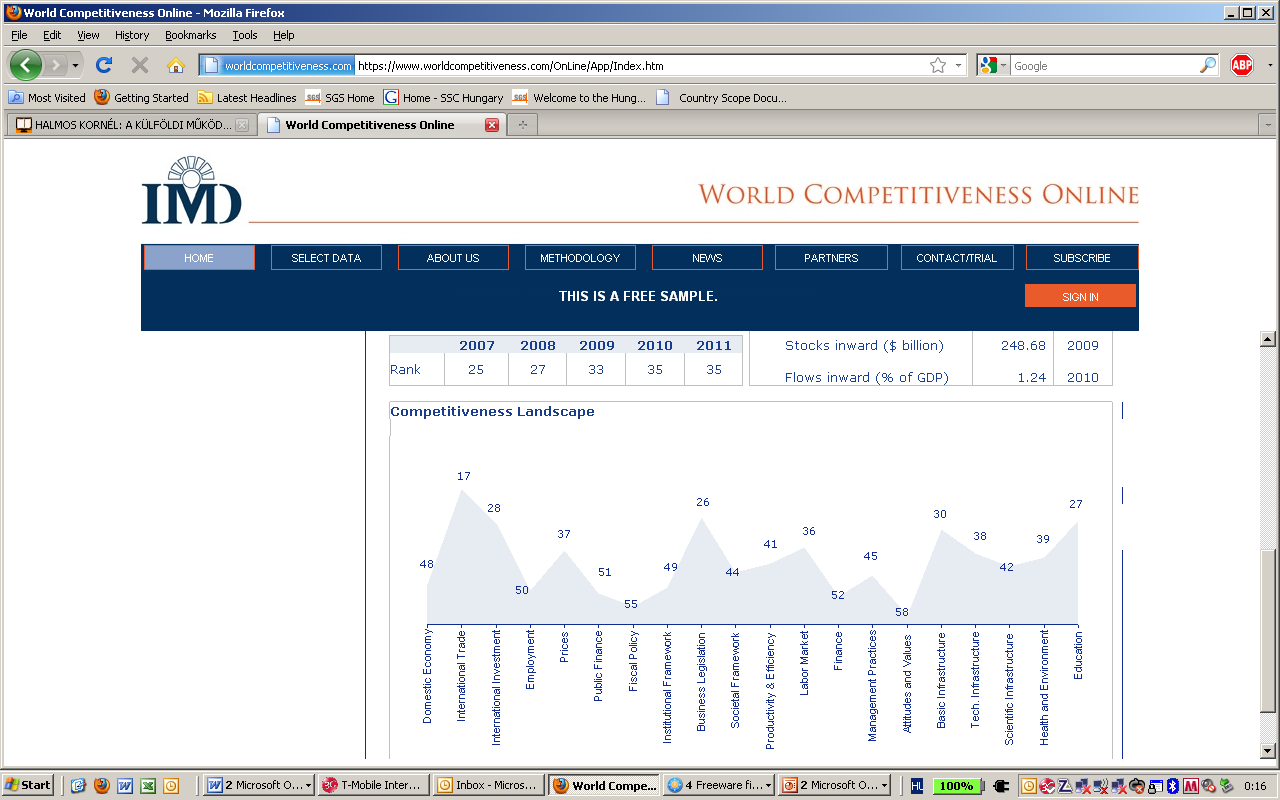This screenshot has height=800, width=1280.
Task: Bookmark this page with the star icon
Action: tap(938, 65)
